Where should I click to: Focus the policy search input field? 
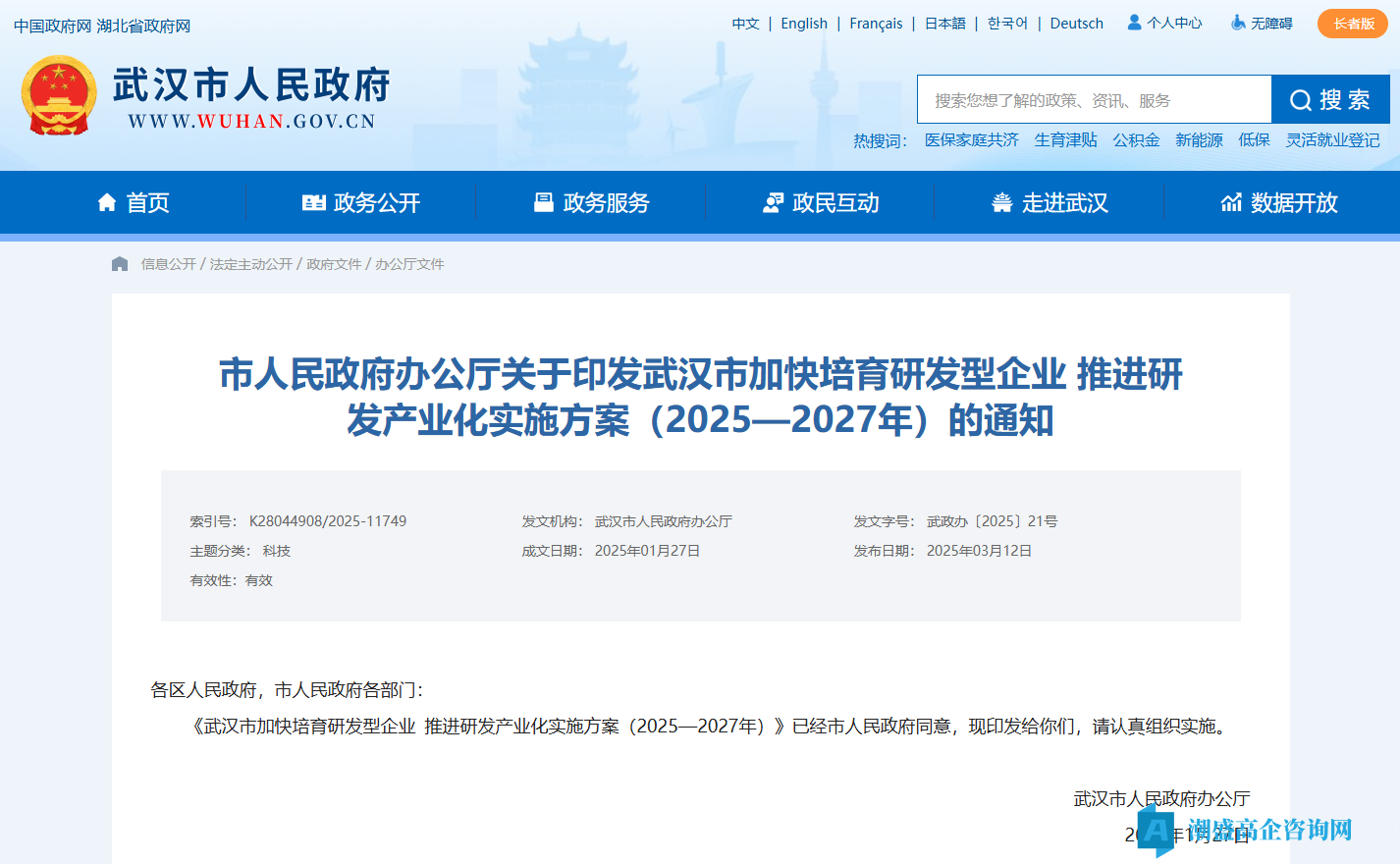pyautogui.click(x=1094, y=100)
